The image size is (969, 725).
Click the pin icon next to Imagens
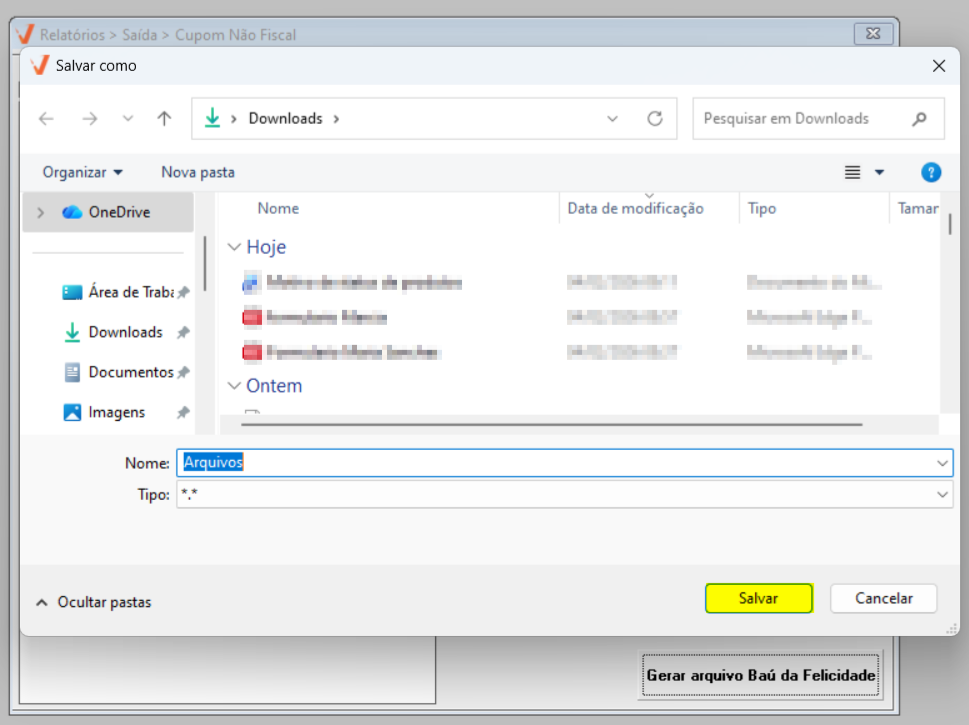pyautogui.click(x=183, y=412)
